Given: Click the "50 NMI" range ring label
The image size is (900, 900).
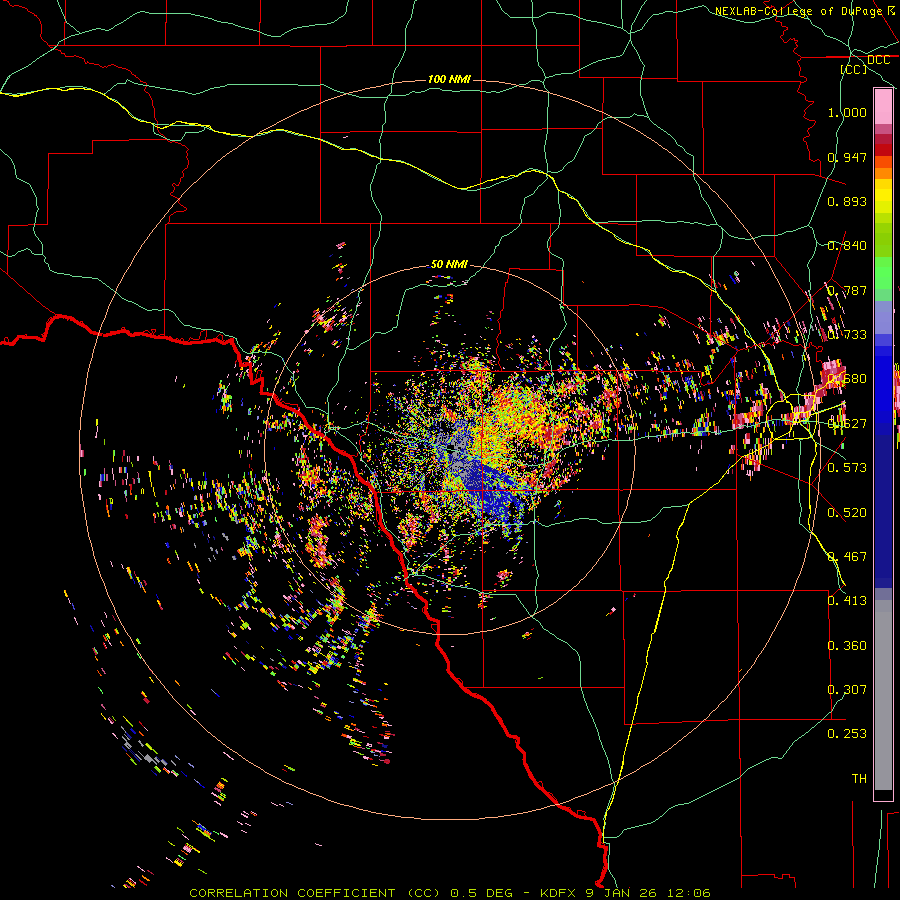Looking at the screenshot, I should pyautogui.click(x=449, y=265).
